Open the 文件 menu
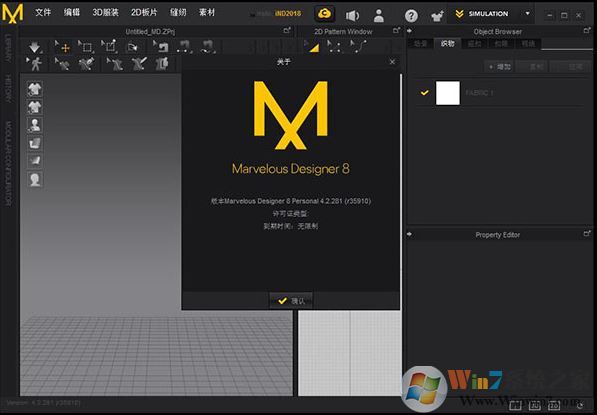 click(43, 13)
